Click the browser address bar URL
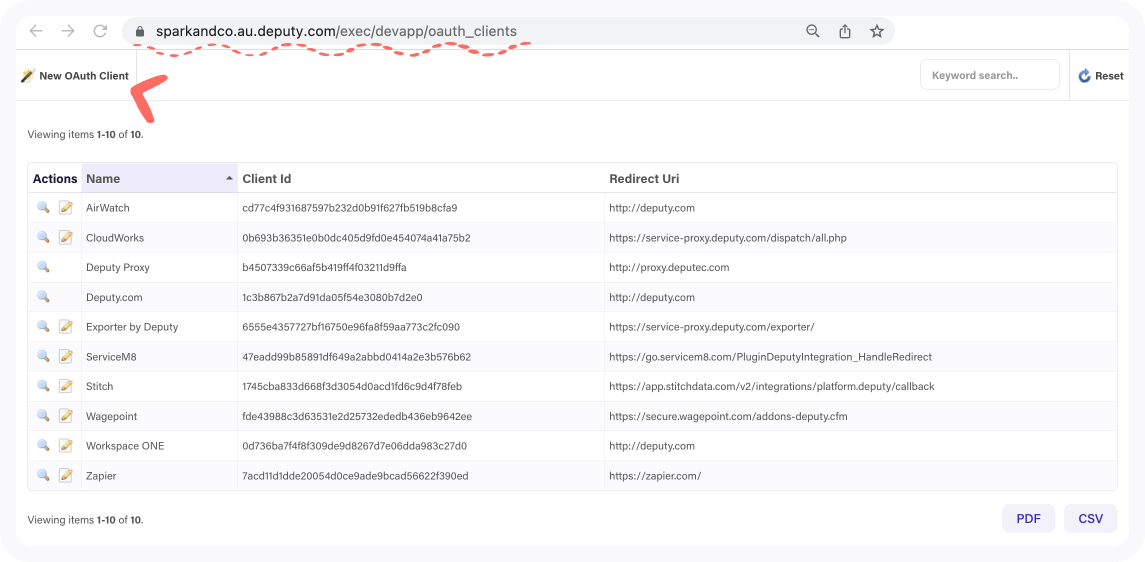Image resolution: width=1145 pixels, height=562 pixels. pyautogui.click(x=336, y=31)
